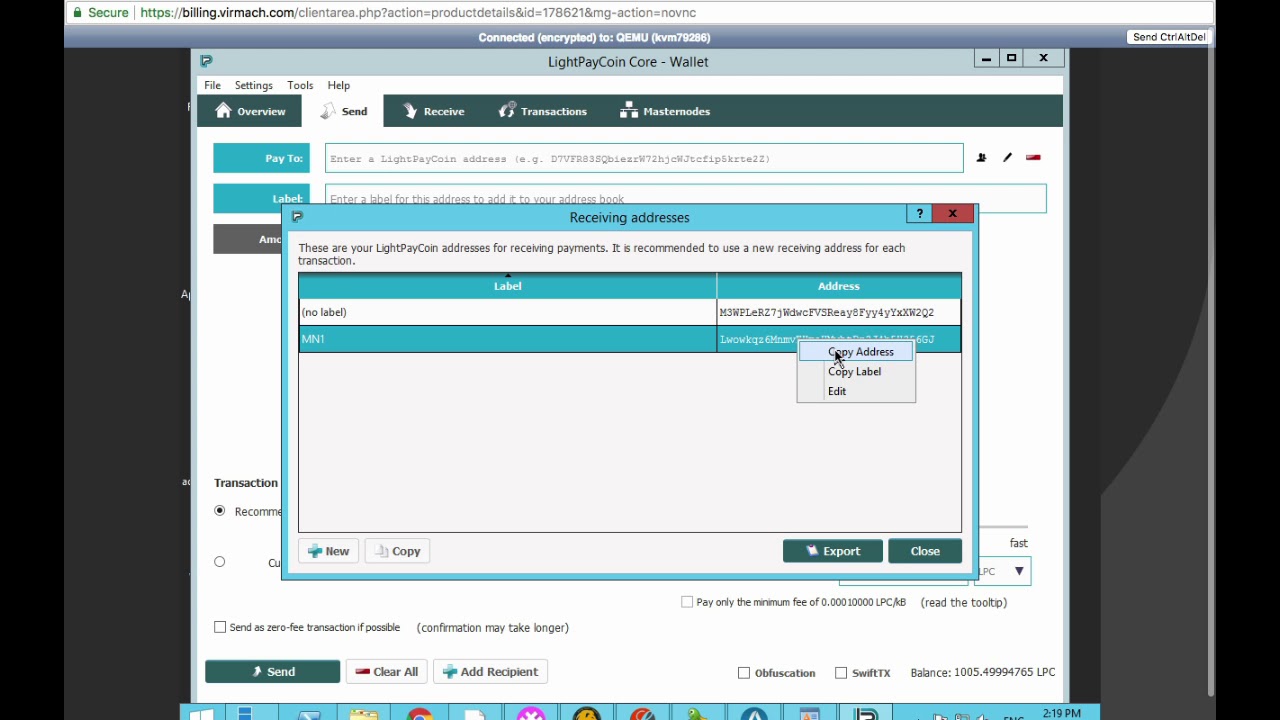Image resolution: width=1280 pixels, height=720 pixels.
Task: Select the Send tab
Action: pyautogui.click(x=344, y=111)
